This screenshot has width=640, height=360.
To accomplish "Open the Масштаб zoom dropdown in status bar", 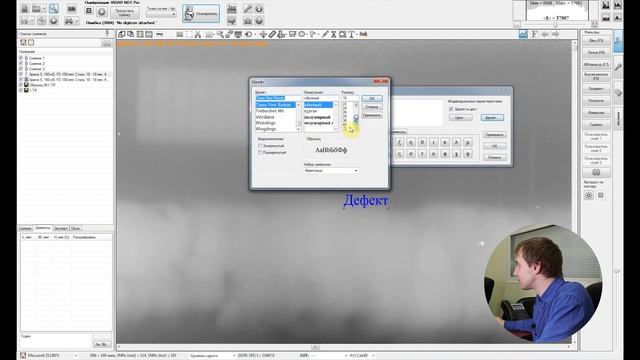I will 76,356.
